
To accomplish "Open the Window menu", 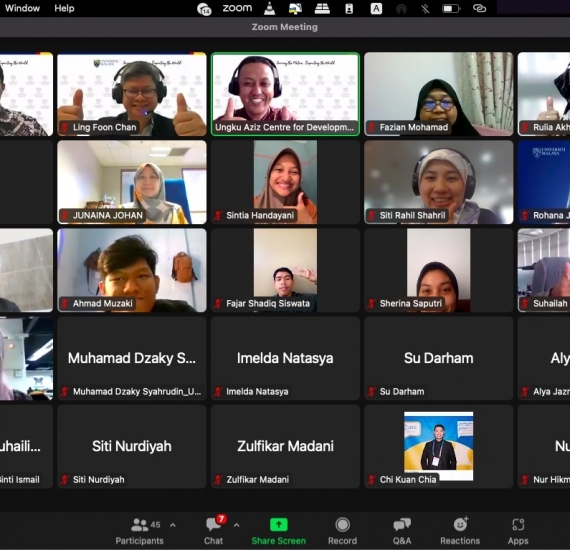I will click(x=22, y=8).
